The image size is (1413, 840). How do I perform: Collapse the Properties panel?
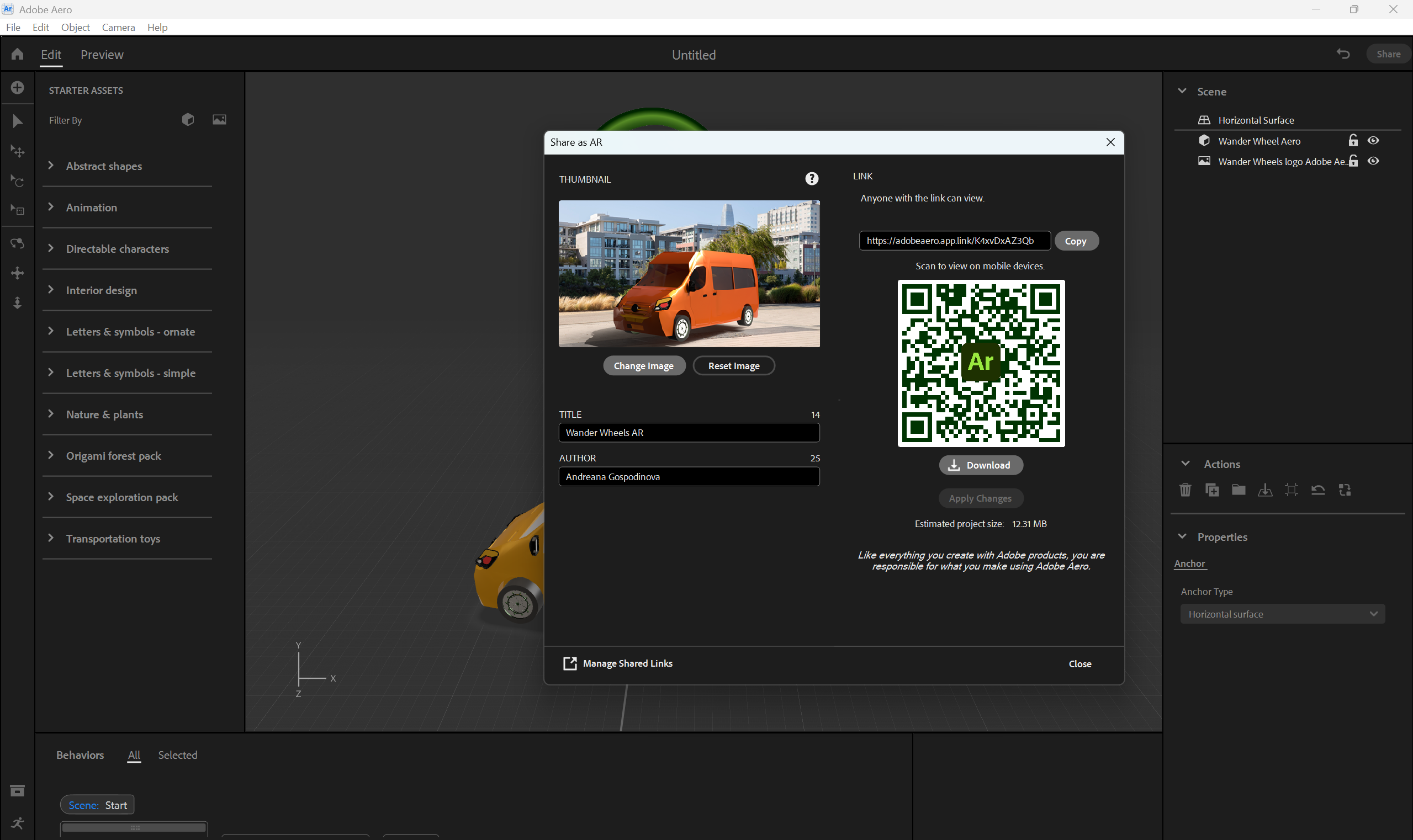click(x=1182, y=536)
